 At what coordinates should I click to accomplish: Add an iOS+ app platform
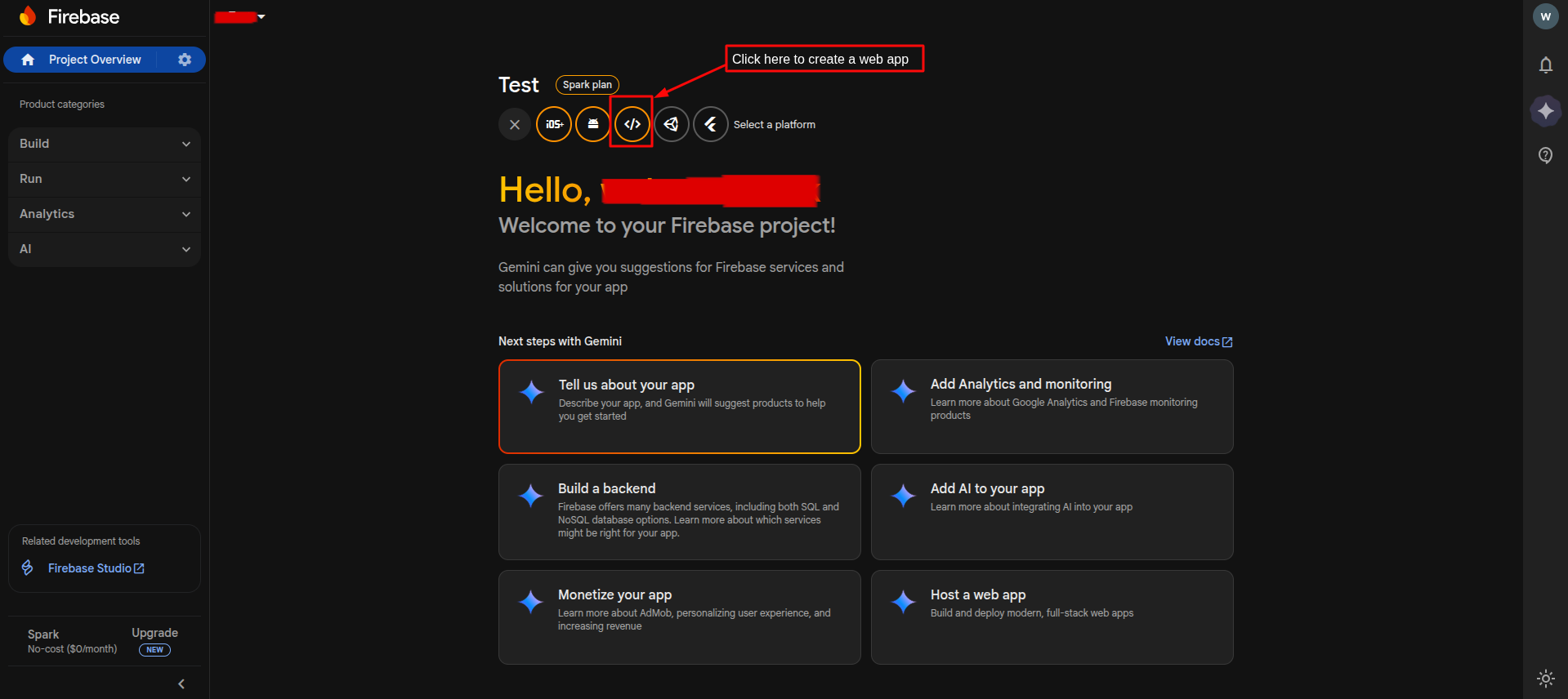click(554, 124)
